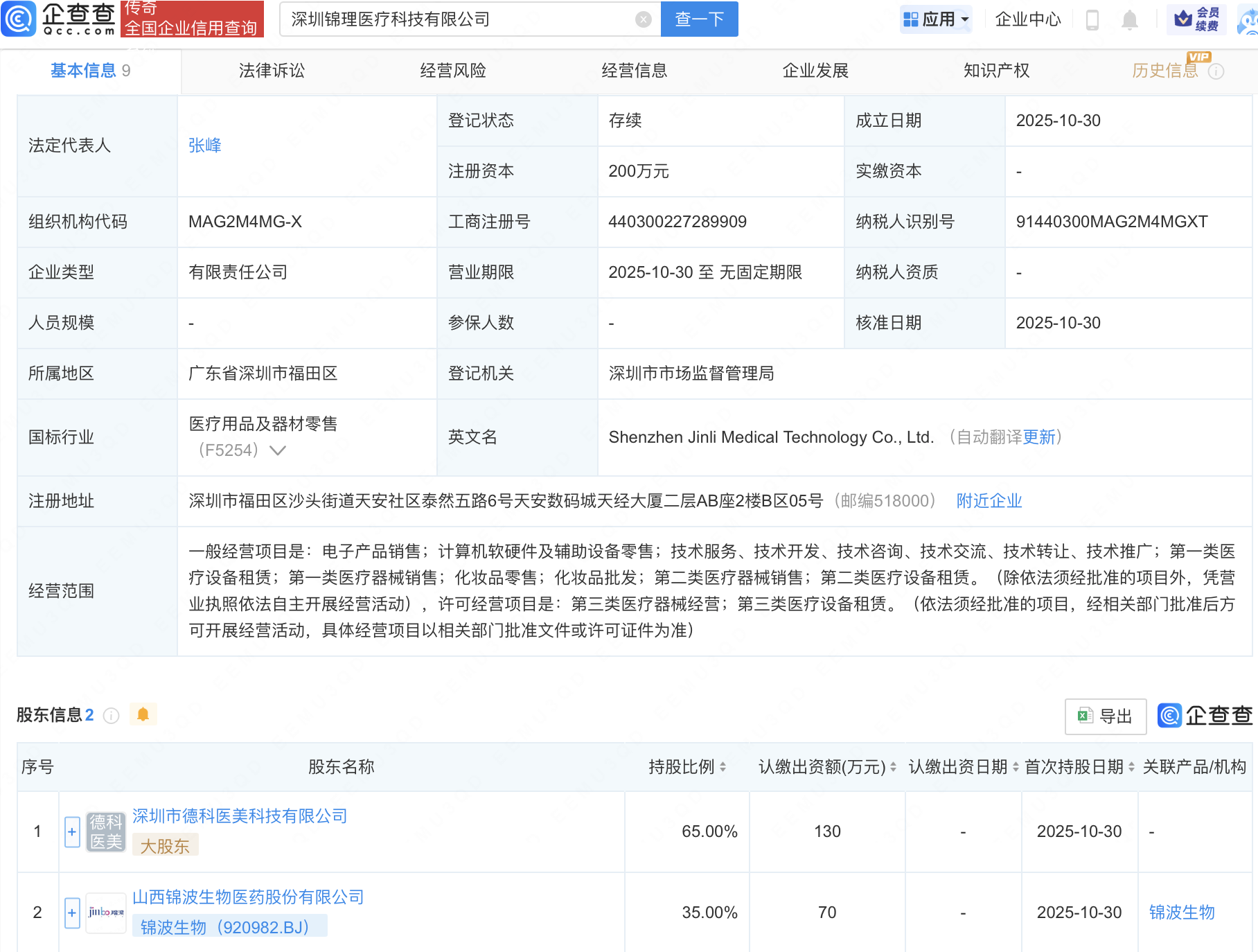1258x952 pixels.
Task: Switch to the 法律诉讼 tab
Action: pyautogui.click(x=271, y=70)
